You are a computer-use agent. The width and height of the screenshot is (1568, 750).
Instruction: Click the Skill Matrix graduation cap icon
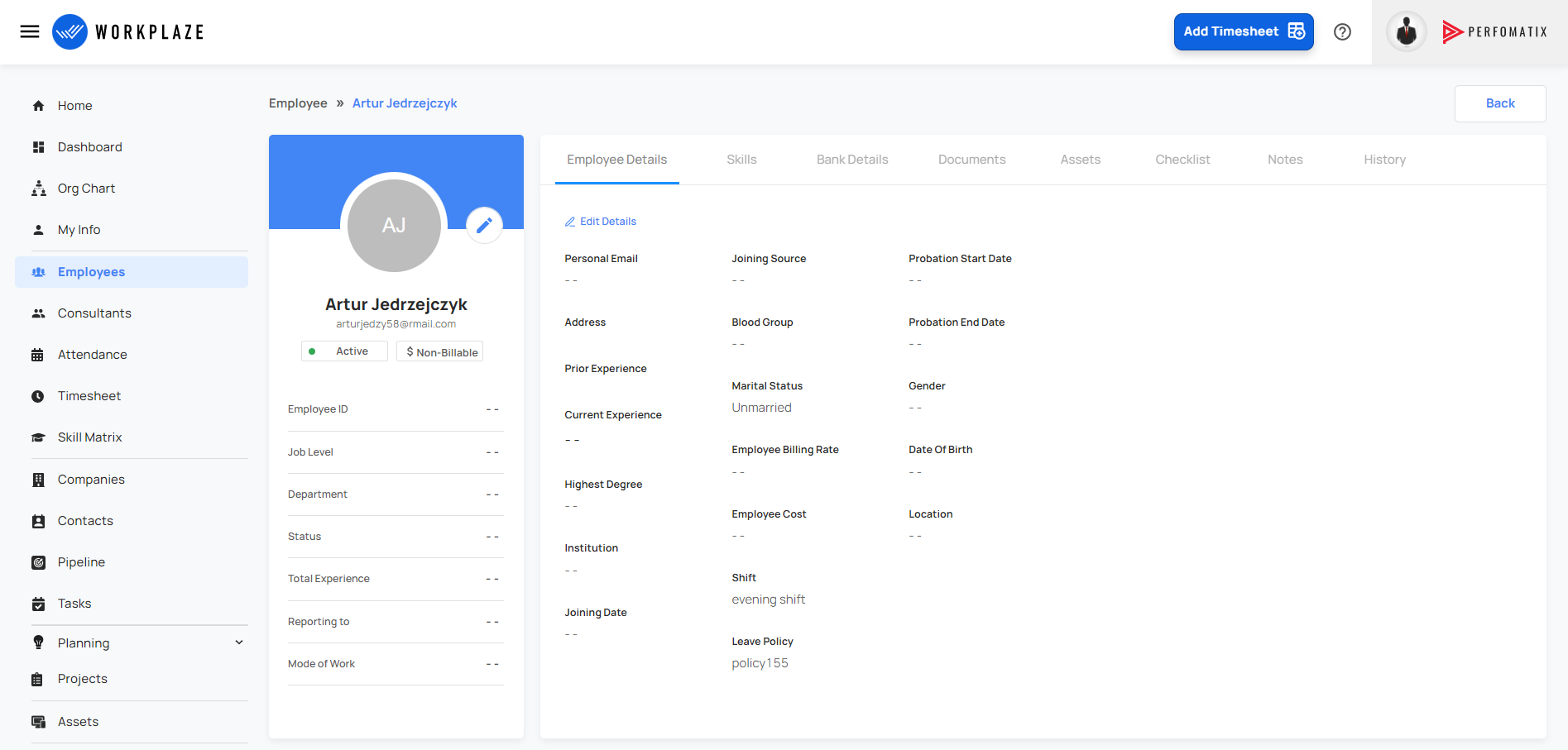[x=38, y=437]
